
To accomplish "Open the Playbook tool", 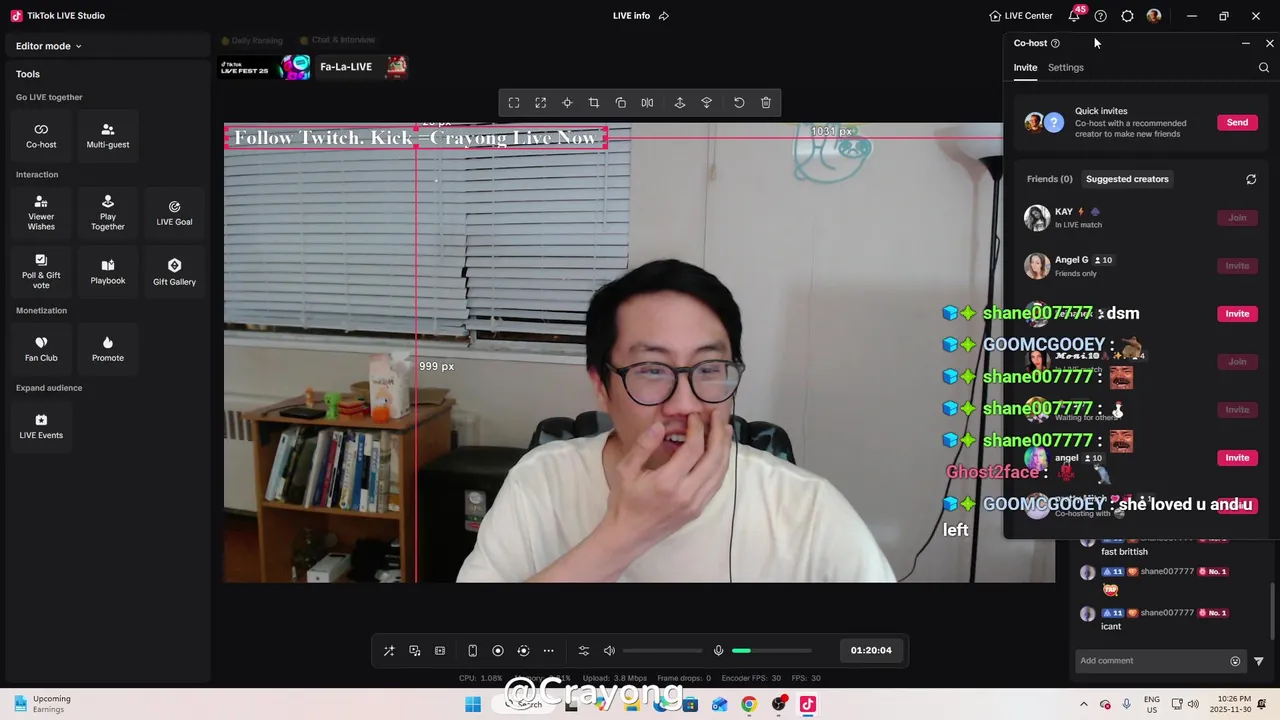I will point(108,272).
